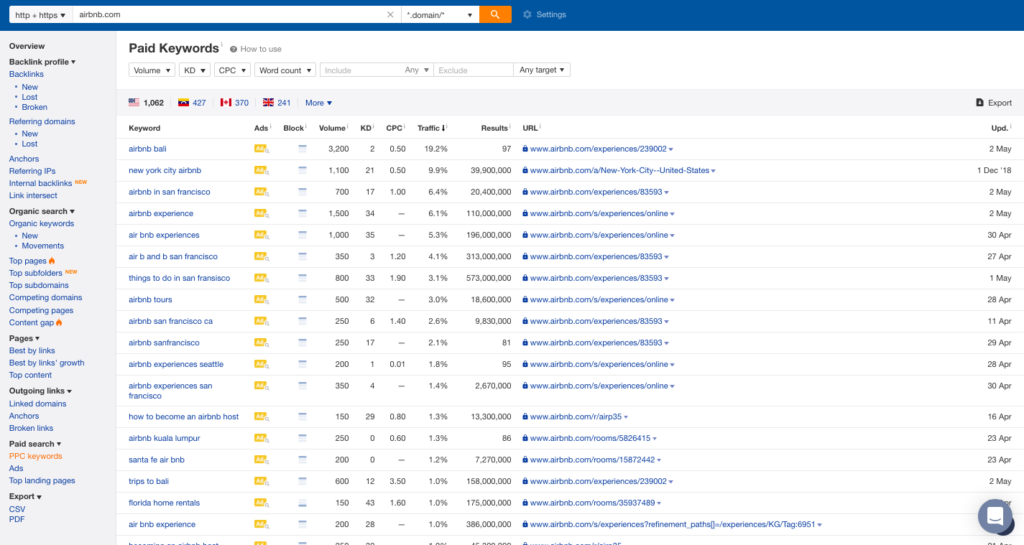
Task: Select the United States flag filter
Action: (x=134, y=102)
